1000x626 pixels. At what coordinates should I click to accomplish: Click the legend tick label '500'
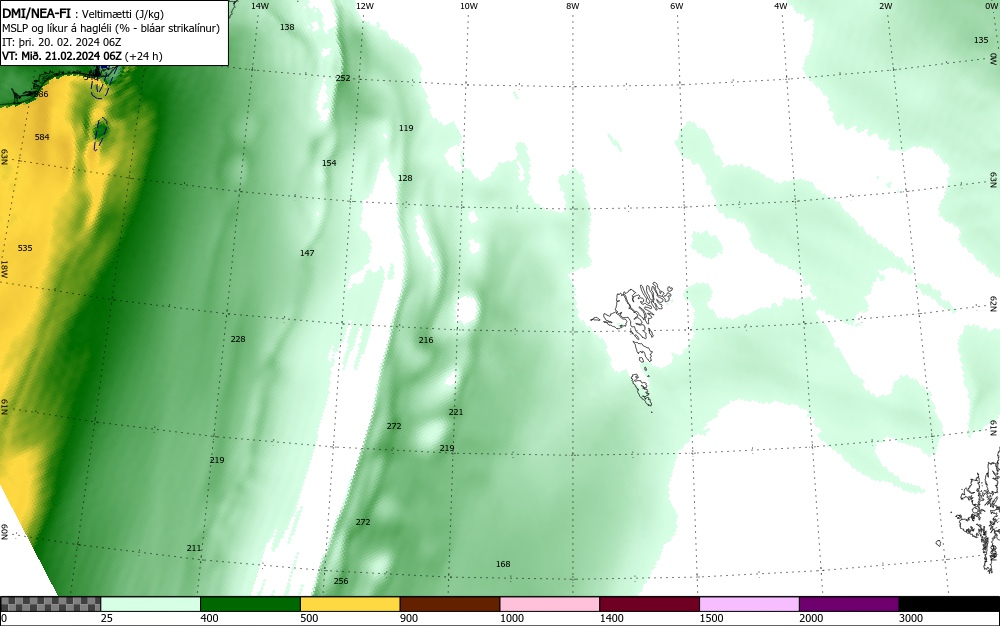[x=309, y=618]
